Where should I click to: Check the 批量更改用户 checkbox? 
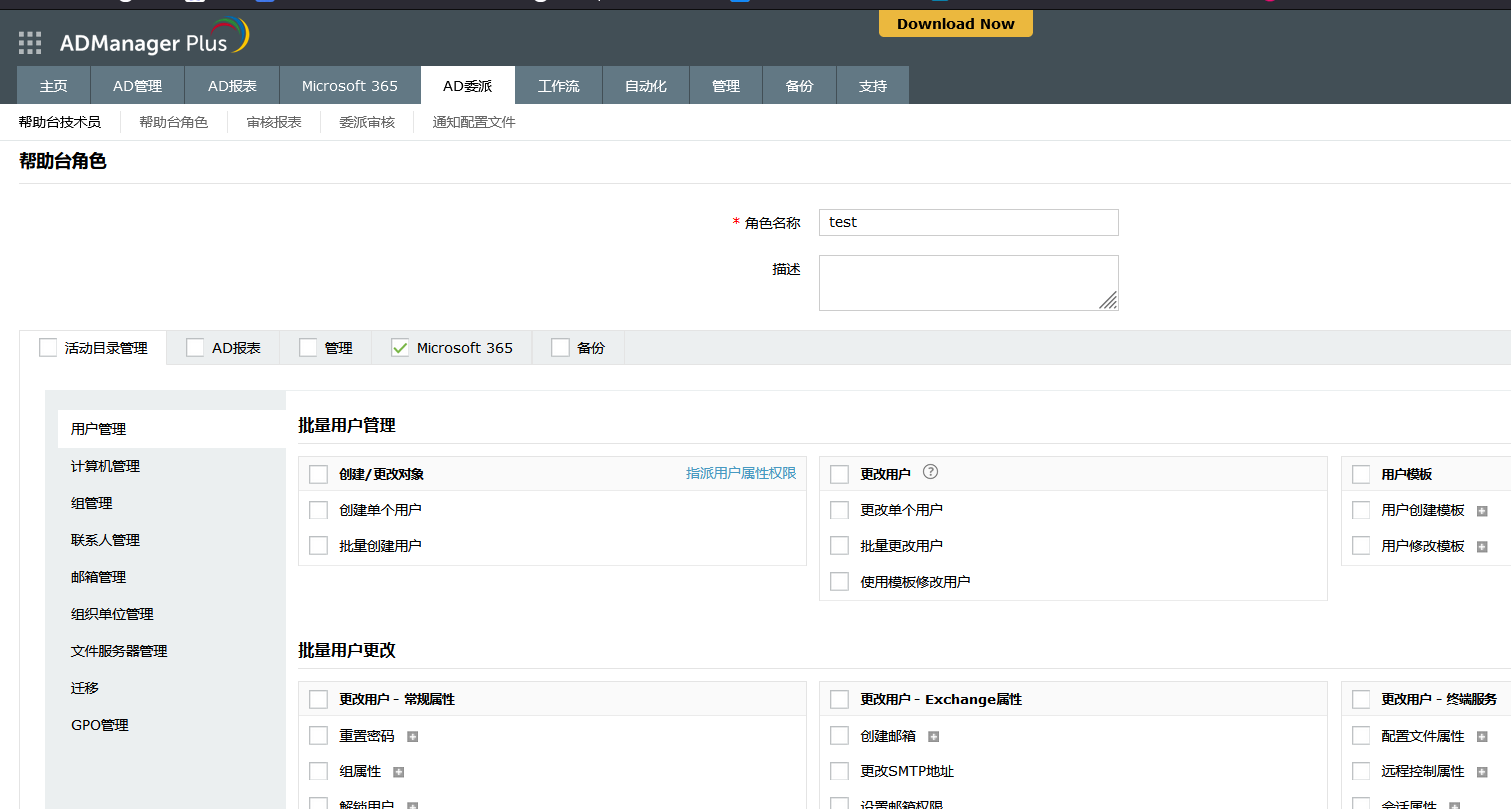840,546
